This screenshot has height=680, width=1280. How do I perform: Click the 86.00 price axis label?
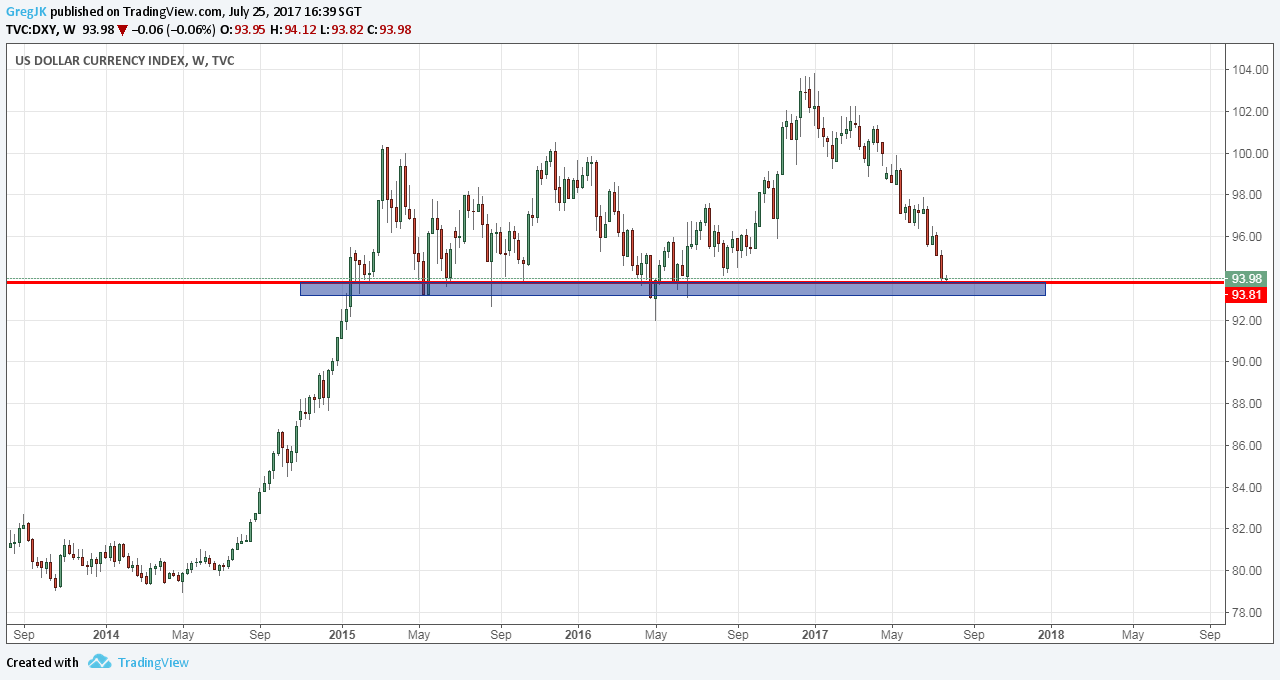point(1246,446)
